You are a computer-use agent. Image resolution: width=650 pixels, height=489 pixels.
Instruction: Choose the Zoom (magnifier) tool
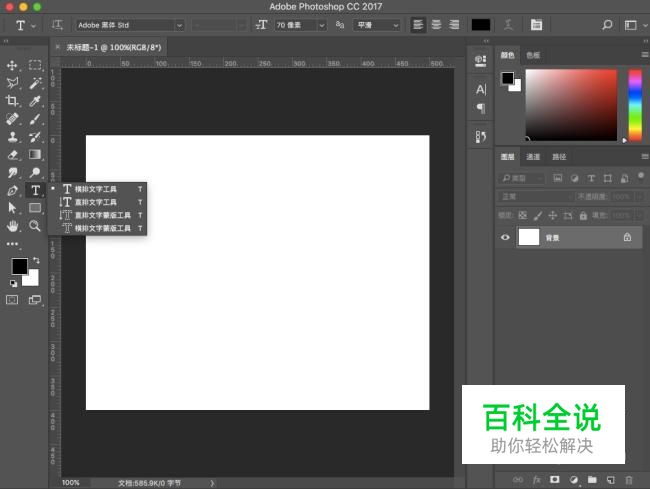pos(35,227)
